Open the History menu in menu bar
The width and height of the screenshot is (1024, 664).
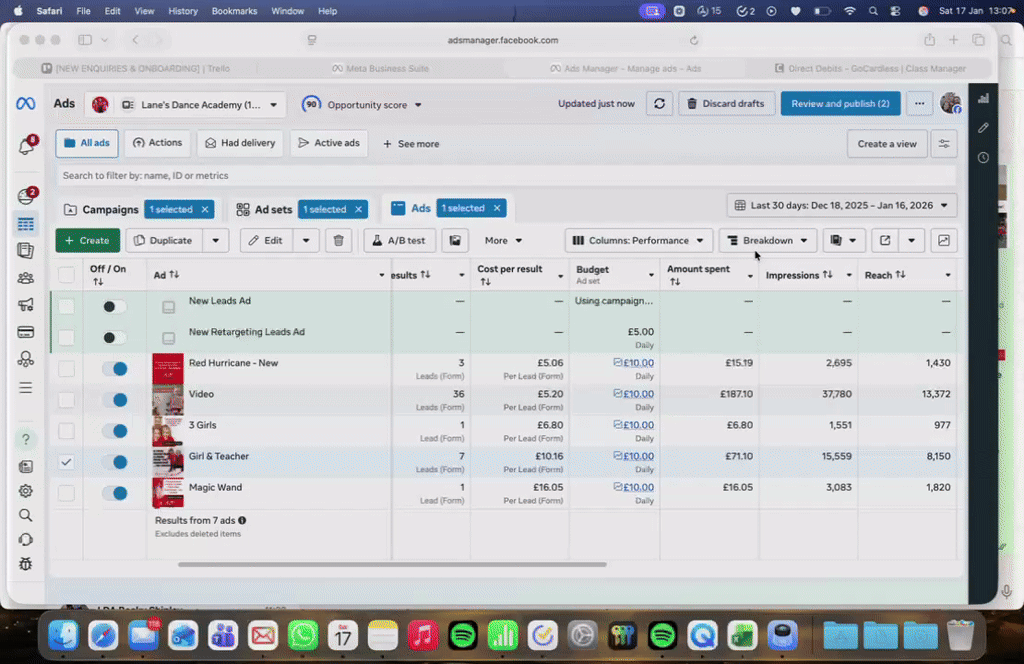pos(183,11)
